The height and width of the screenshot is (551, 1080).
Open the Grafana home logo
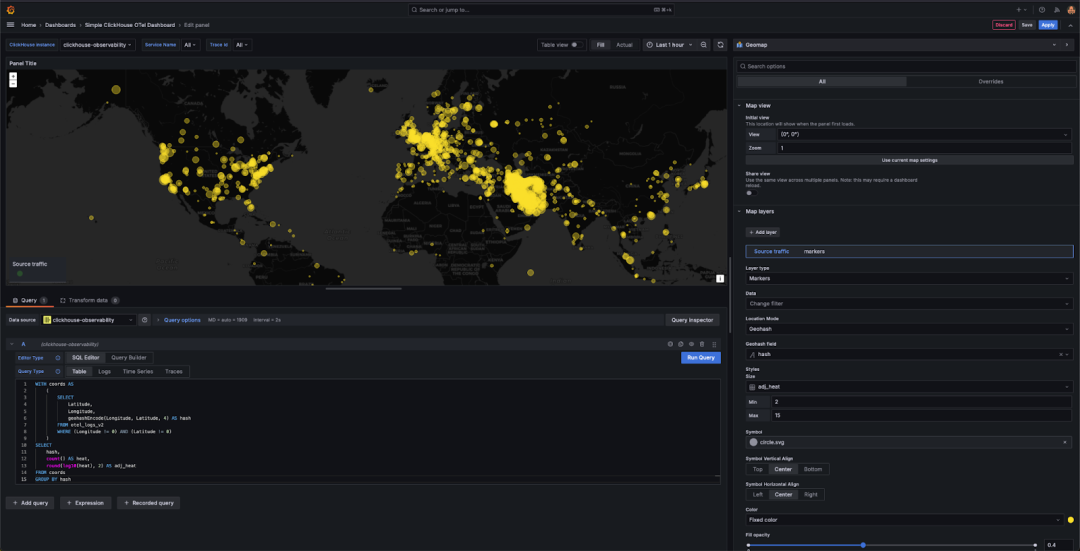10,9
